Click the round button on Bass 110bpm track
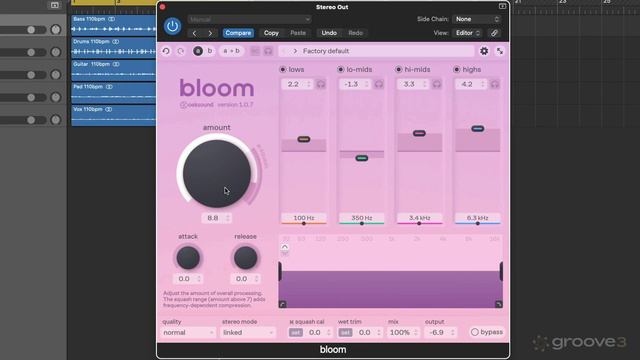The height and width of the screenshot is (360, 640). tap(56, 29)
